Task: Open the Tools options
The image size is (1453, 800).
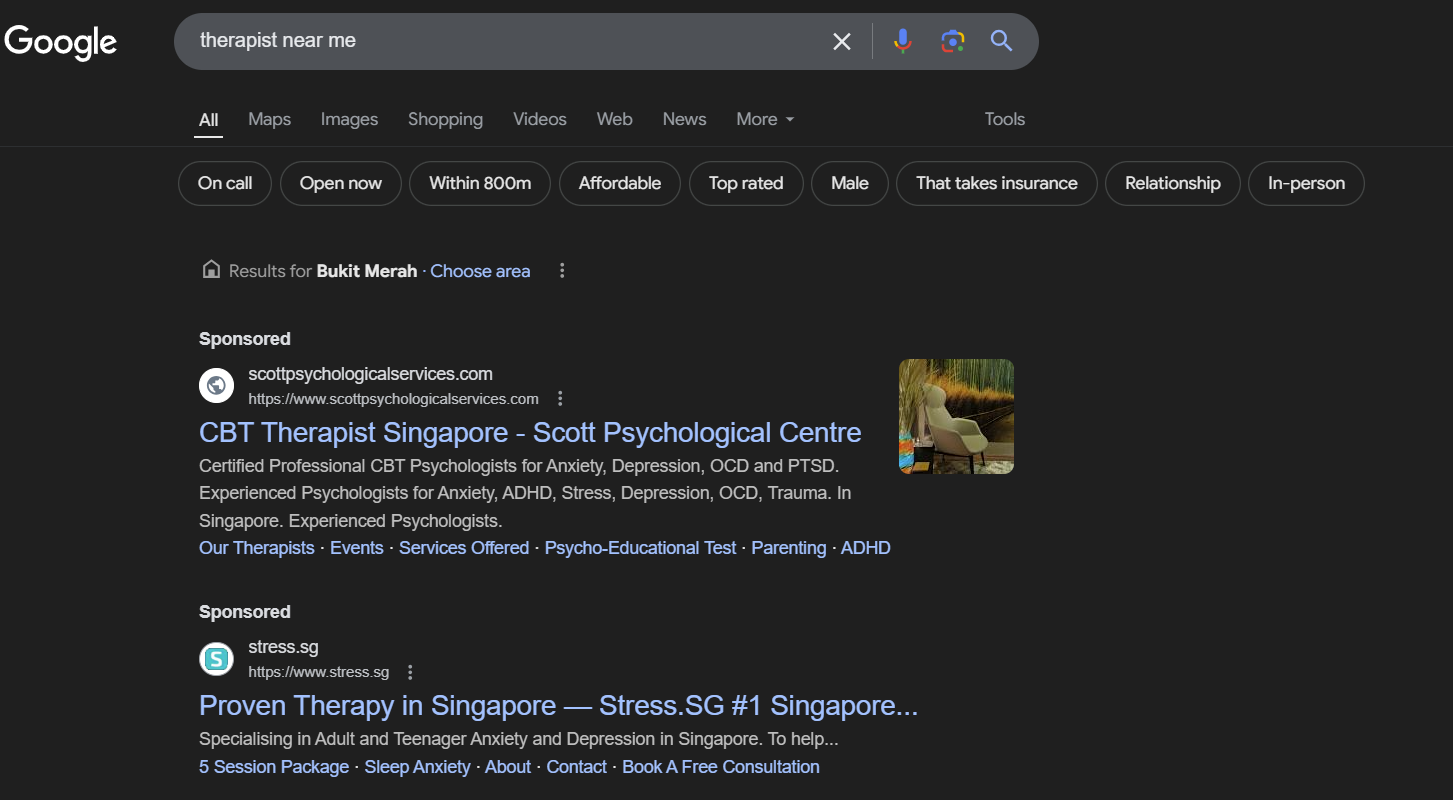Action: (1004, 119)
